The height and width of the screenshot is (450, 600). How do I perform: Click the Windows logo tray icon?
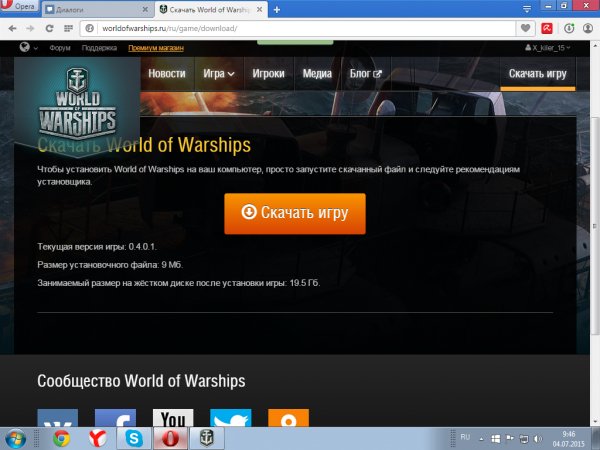(x=496, y=439)
